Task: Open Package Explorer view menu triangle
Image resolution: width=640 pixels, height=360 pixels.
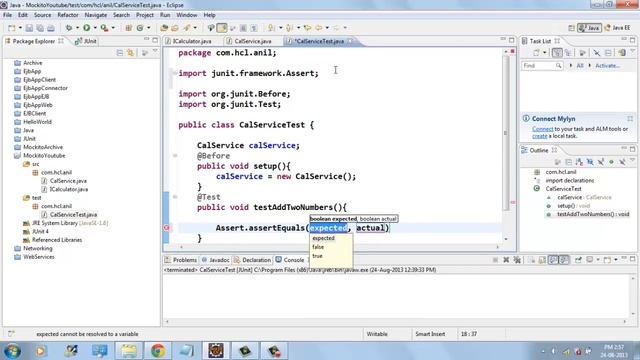Action: 155,52
